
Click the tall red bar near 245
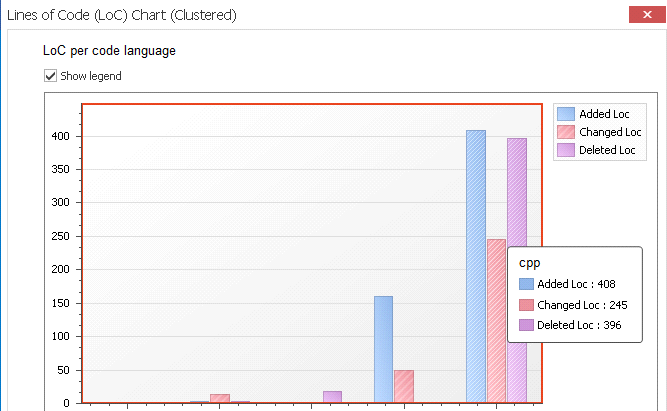coord(496,320)
